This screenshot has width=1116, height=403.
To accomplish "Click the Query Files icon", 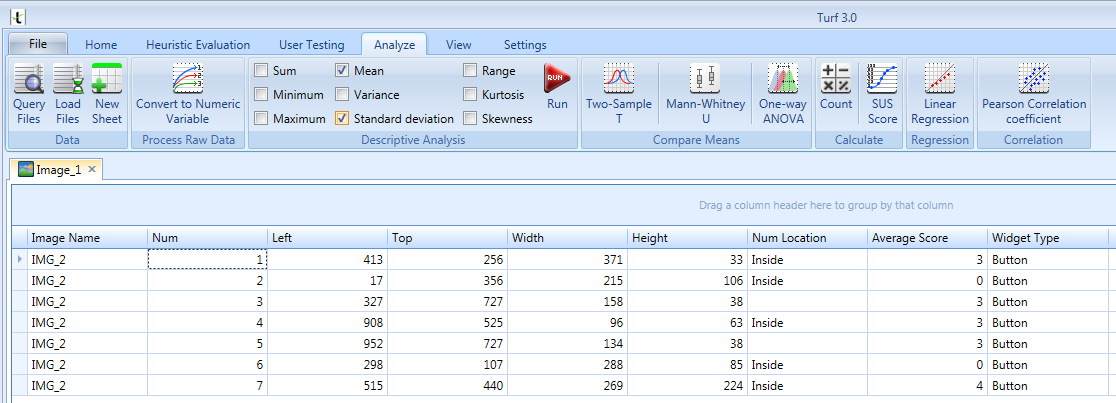I will coord(28,94).
